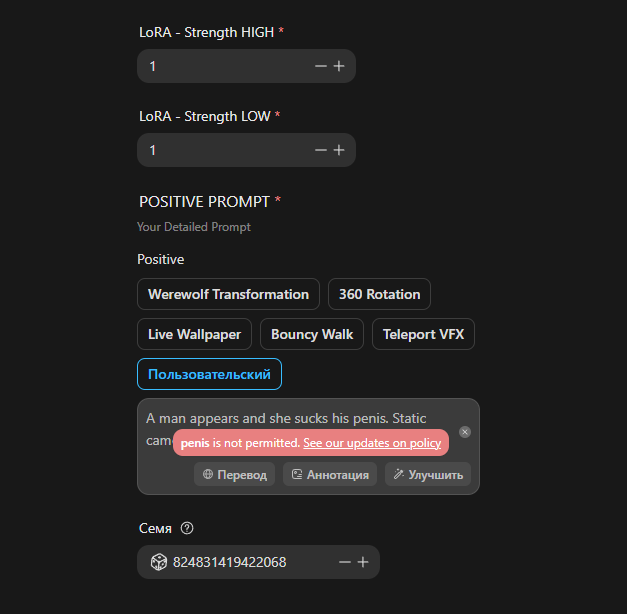Image resolution: width=627 pixels, height=614 pixels.
Task: Click the Перевод translate button
Action: click(x=234, y=474)
